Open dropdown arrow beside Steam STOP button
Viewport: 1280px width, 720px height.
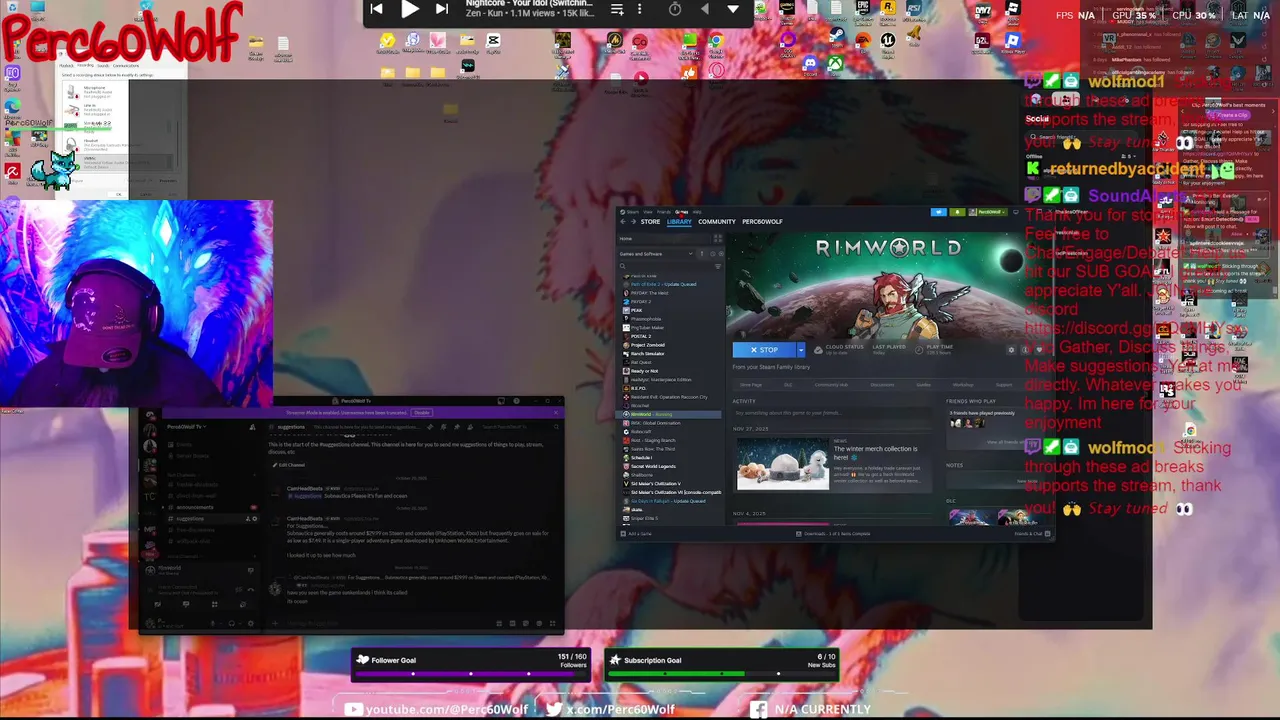pyautogui.click(x=801, y=350)
